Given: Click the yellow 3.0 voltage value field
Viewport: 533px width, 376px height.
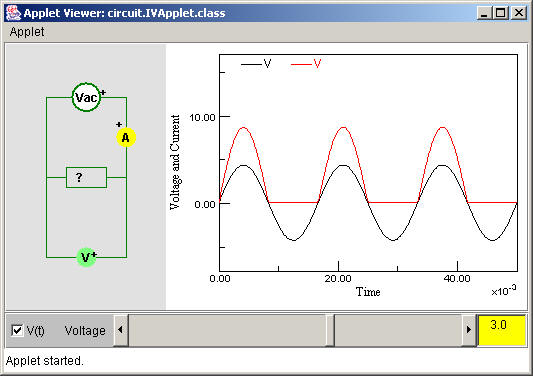Looking at the screenshot, I should coord(501,330).
